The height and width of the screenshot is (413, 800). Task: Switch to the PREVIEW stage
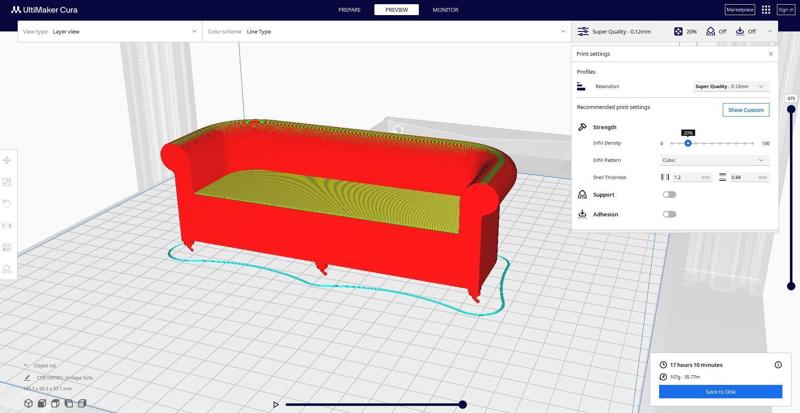pyautogui.click(x=396, y=10)
